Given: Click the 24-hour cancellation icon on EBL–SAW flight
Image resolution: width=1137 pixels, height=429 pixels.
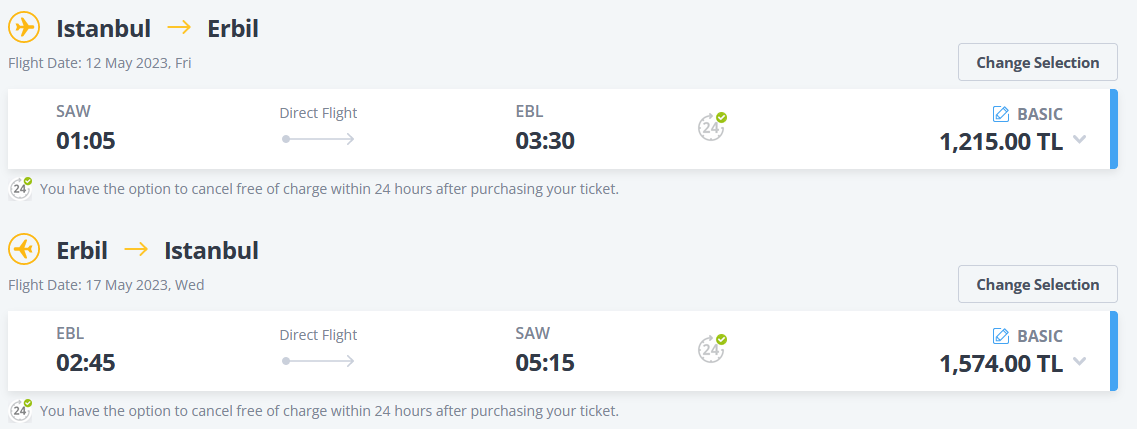Looking at the screenshot, I should (x=712, y=348).
